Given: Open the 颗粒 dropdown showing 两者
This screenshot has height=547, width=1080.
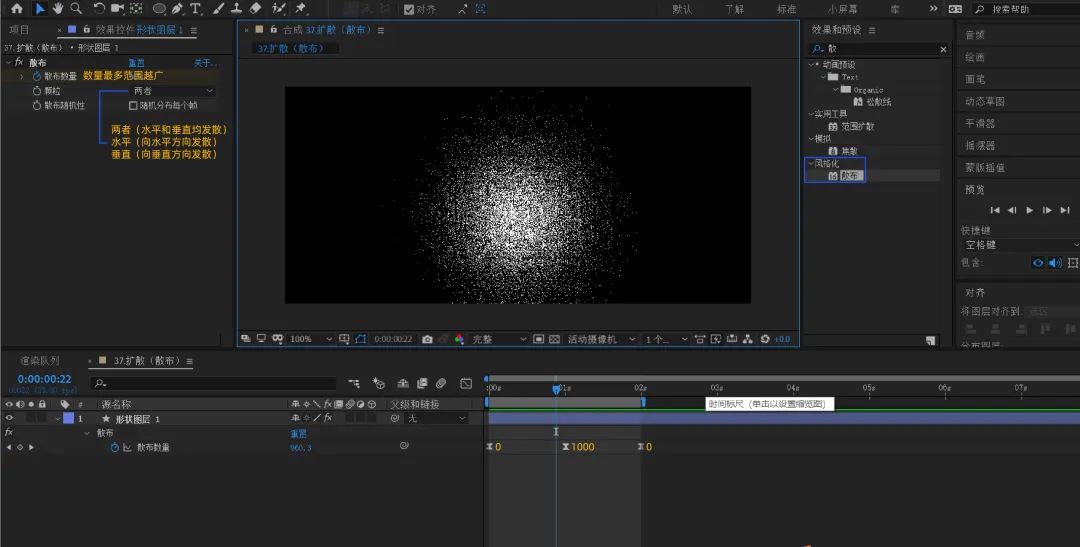Looking at the screenshot, I should coord(173,91).
